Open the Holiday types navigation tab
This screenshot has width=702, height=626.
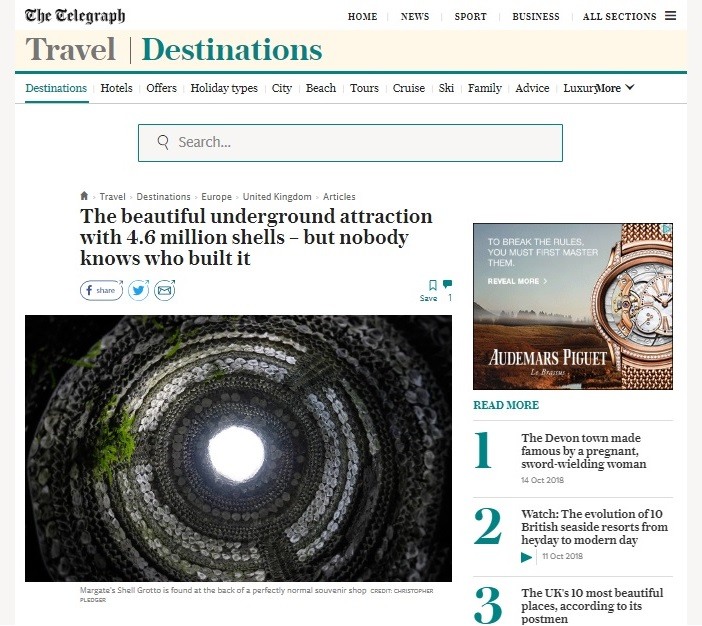tap(224, 88)
